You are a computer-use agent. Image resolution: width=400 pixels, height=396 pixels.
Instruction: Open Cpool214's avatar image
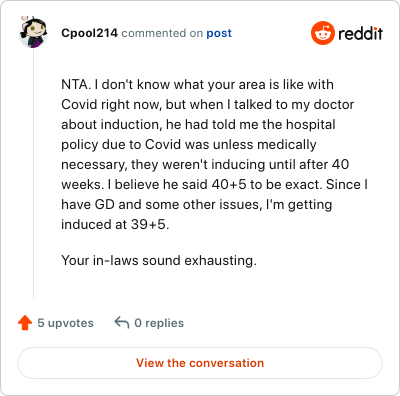point(33,32)
